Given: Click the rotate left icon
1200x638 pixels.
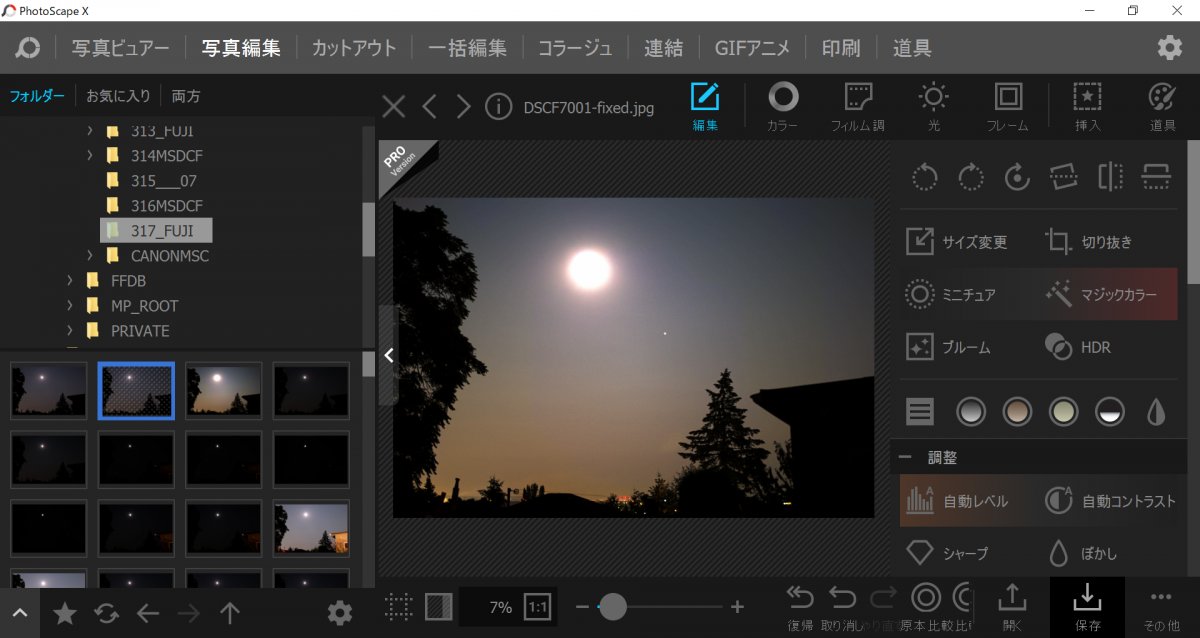Looking at the screenshot, I should click(x=925, y=178).
